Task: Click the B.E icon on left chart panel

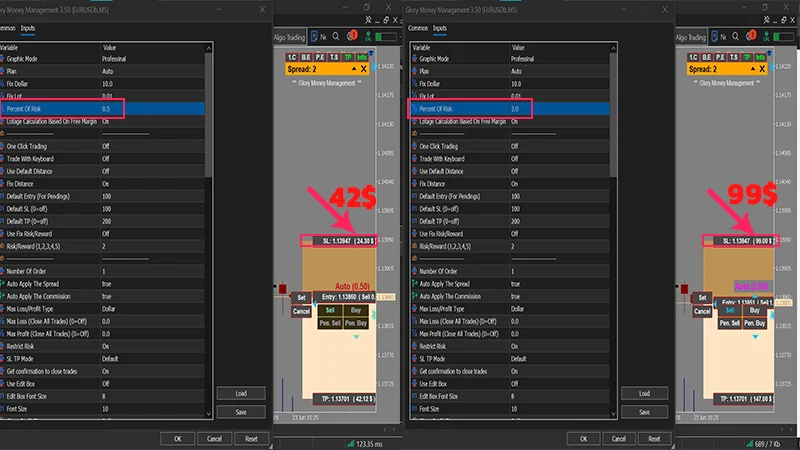Action: (306, 57)
